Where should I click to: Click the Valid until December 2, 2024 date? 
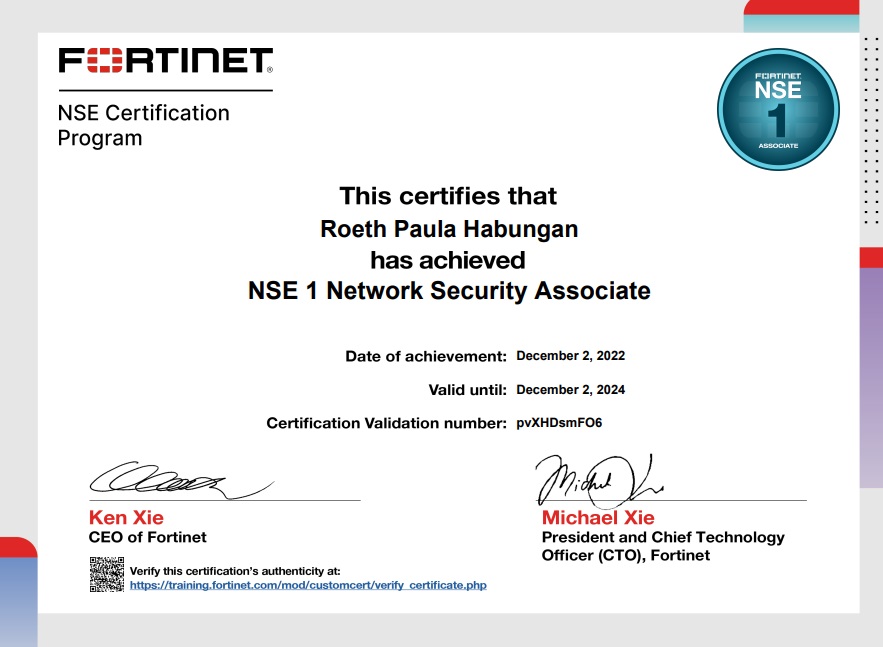point(570,389)
